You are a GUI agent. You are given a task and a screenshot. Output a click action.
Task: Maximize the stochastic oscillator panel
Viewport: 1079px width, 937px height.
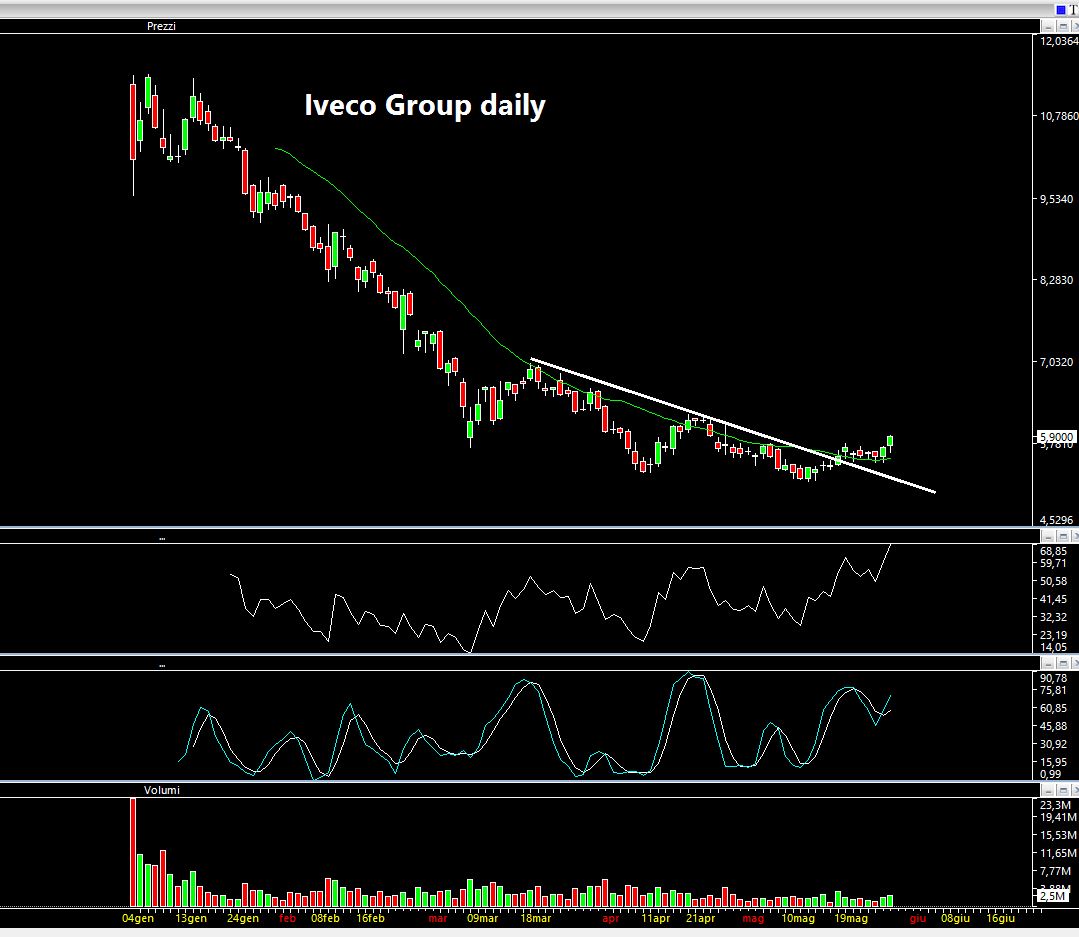click(1063, 663)
